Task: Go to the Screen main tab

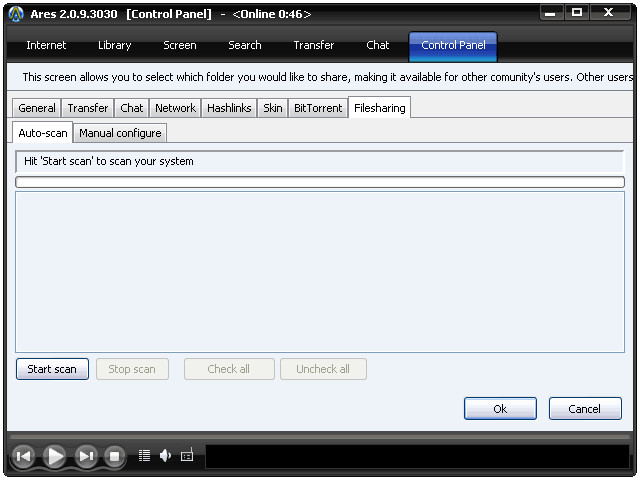Action: pyautogui.click(x=180, y=45)
